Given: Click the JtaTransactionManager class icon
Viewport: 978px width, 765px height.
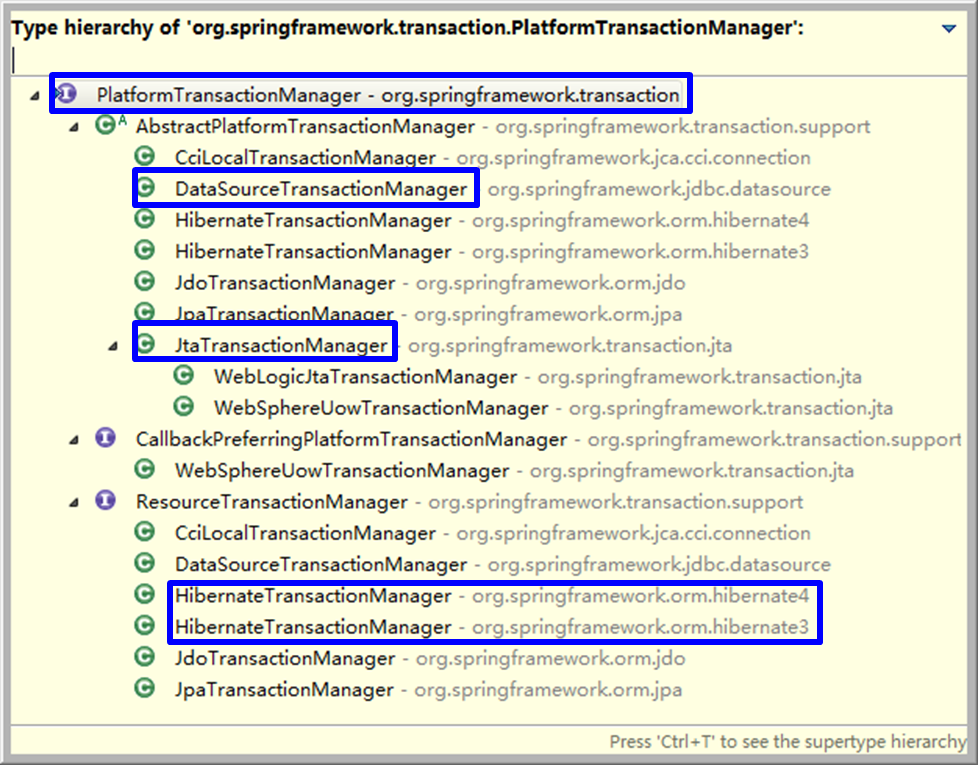Looking at the screenshot, I should (145, 344).
